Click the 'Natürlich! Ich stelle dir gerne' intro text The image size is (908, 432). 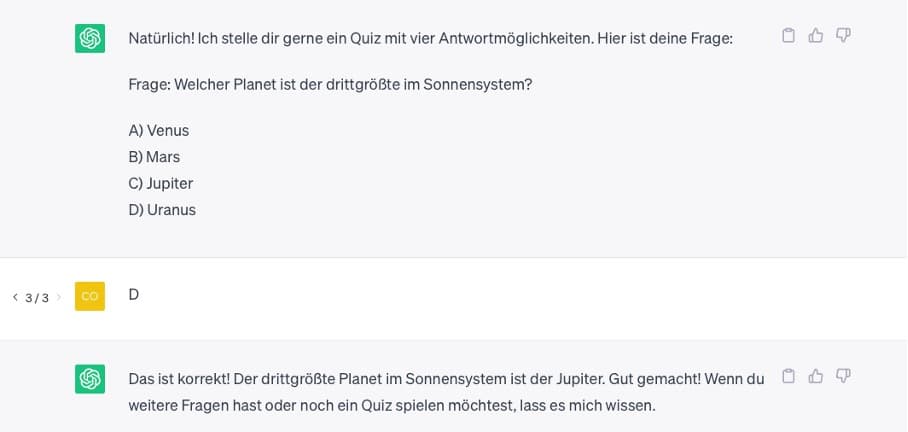[x=431, y=39]
